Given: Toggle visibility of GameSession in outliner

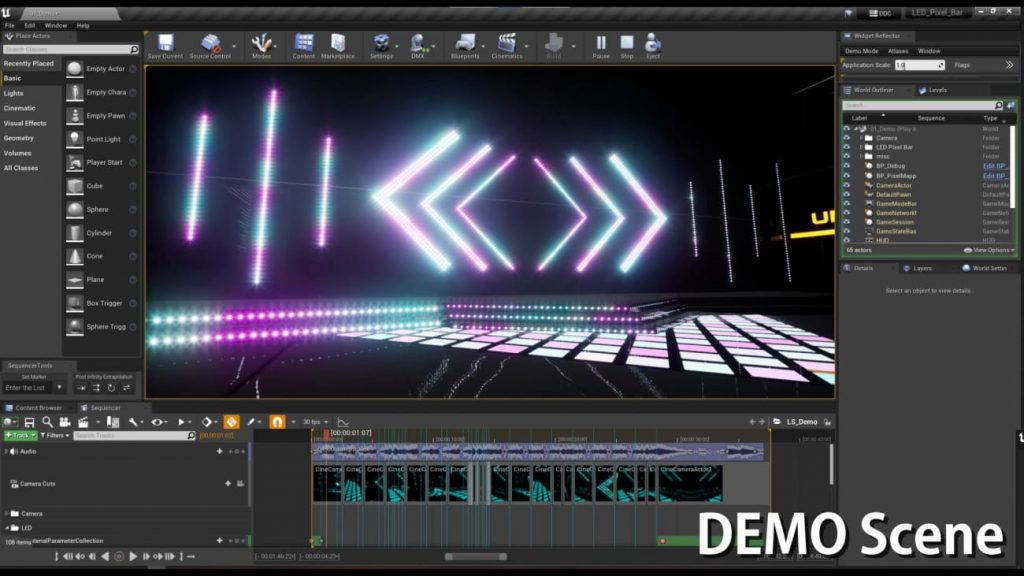Looking at the screenshot, I should click(847, 222).
